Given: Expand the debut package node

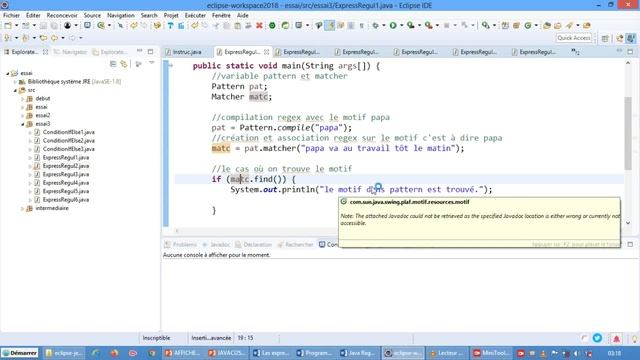Looking at the screenshot, I should 23,99.
